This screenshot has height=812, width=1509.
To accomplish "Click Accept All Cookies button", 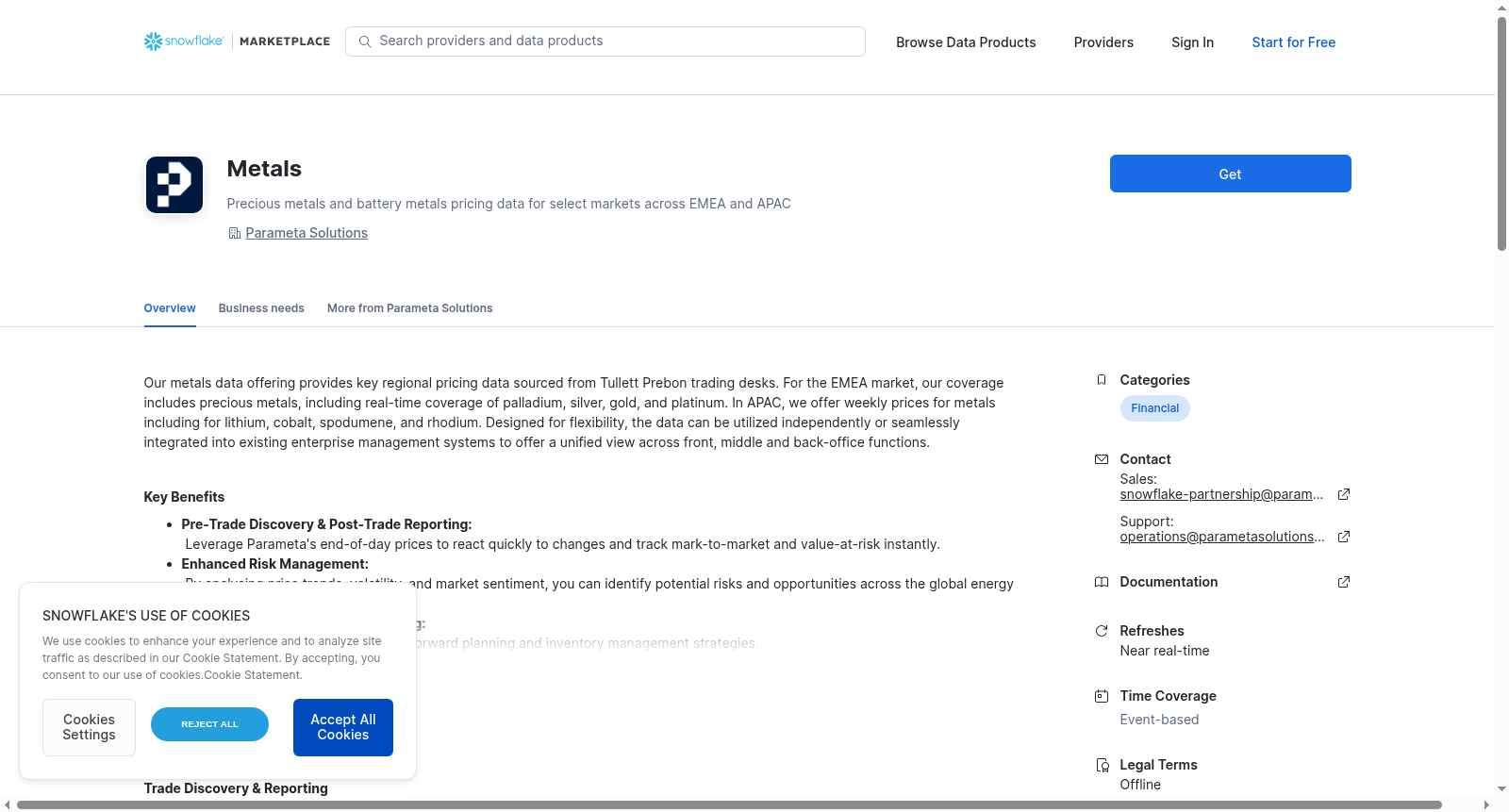I will [x=343, y=727].
